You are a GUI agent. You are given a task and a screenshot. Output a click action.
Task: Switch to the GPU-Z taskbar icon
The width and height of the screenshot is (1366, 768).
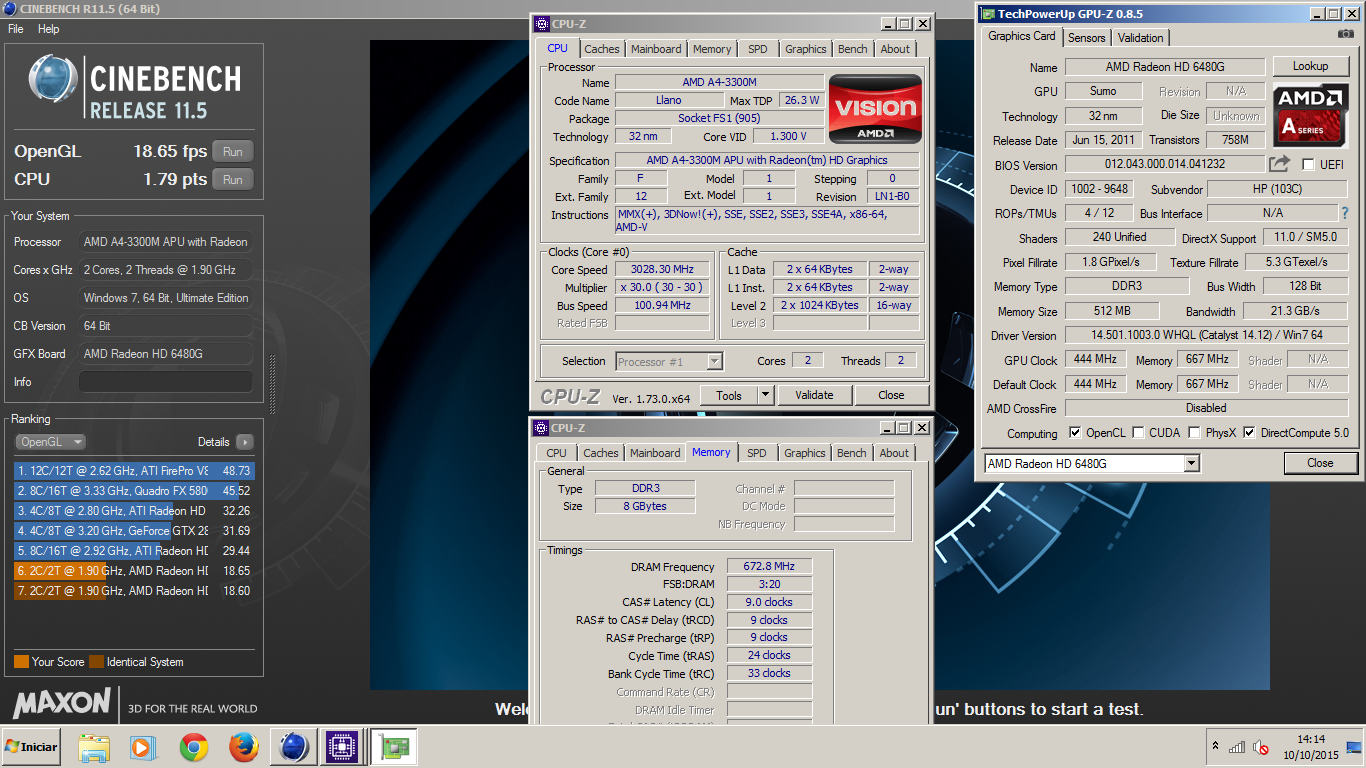pyautogui.click(x=393, y=747)
